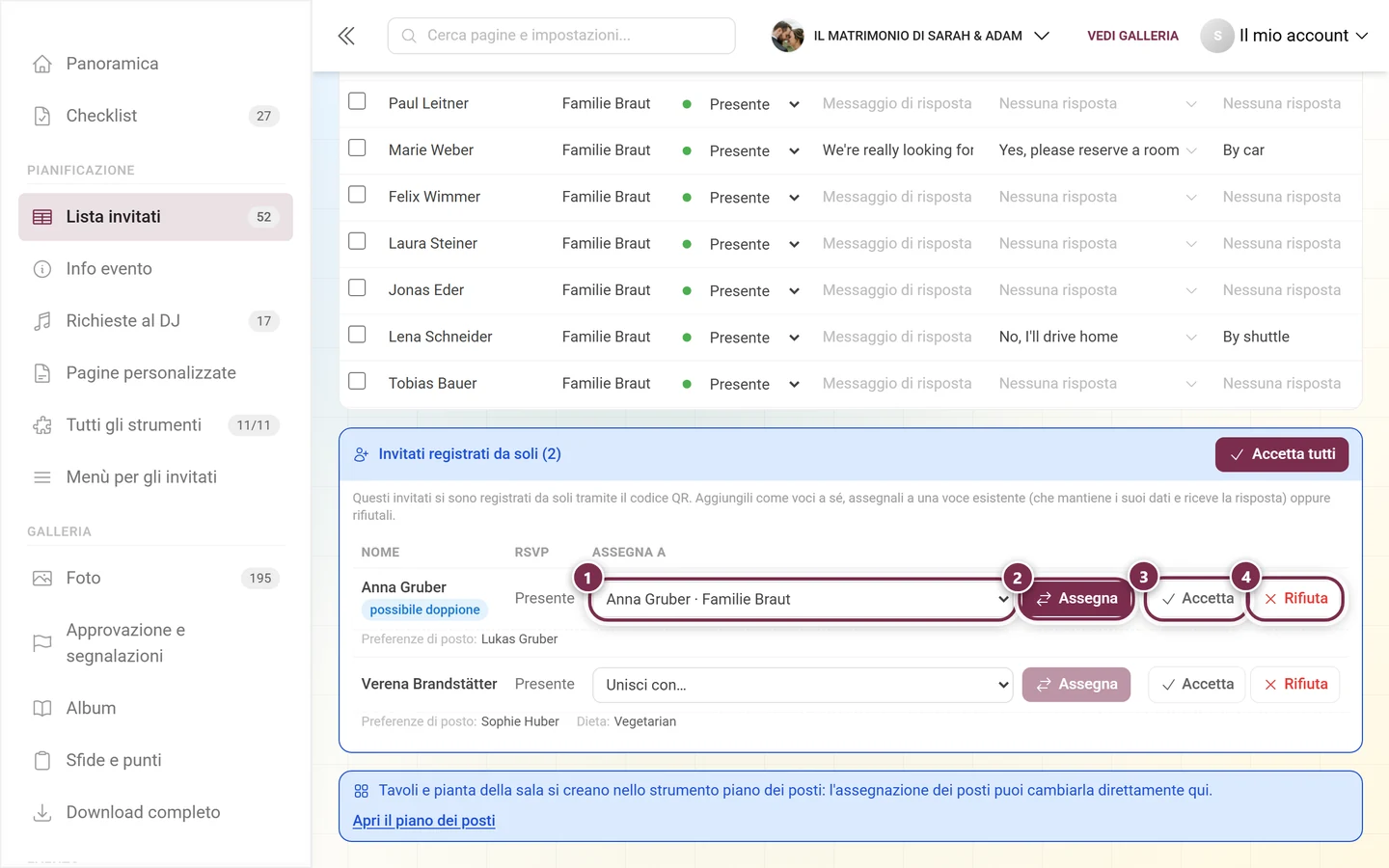Go to Panoramica page
The height and width of the screenshot is (868, 1389).
(x=155, y=64)
